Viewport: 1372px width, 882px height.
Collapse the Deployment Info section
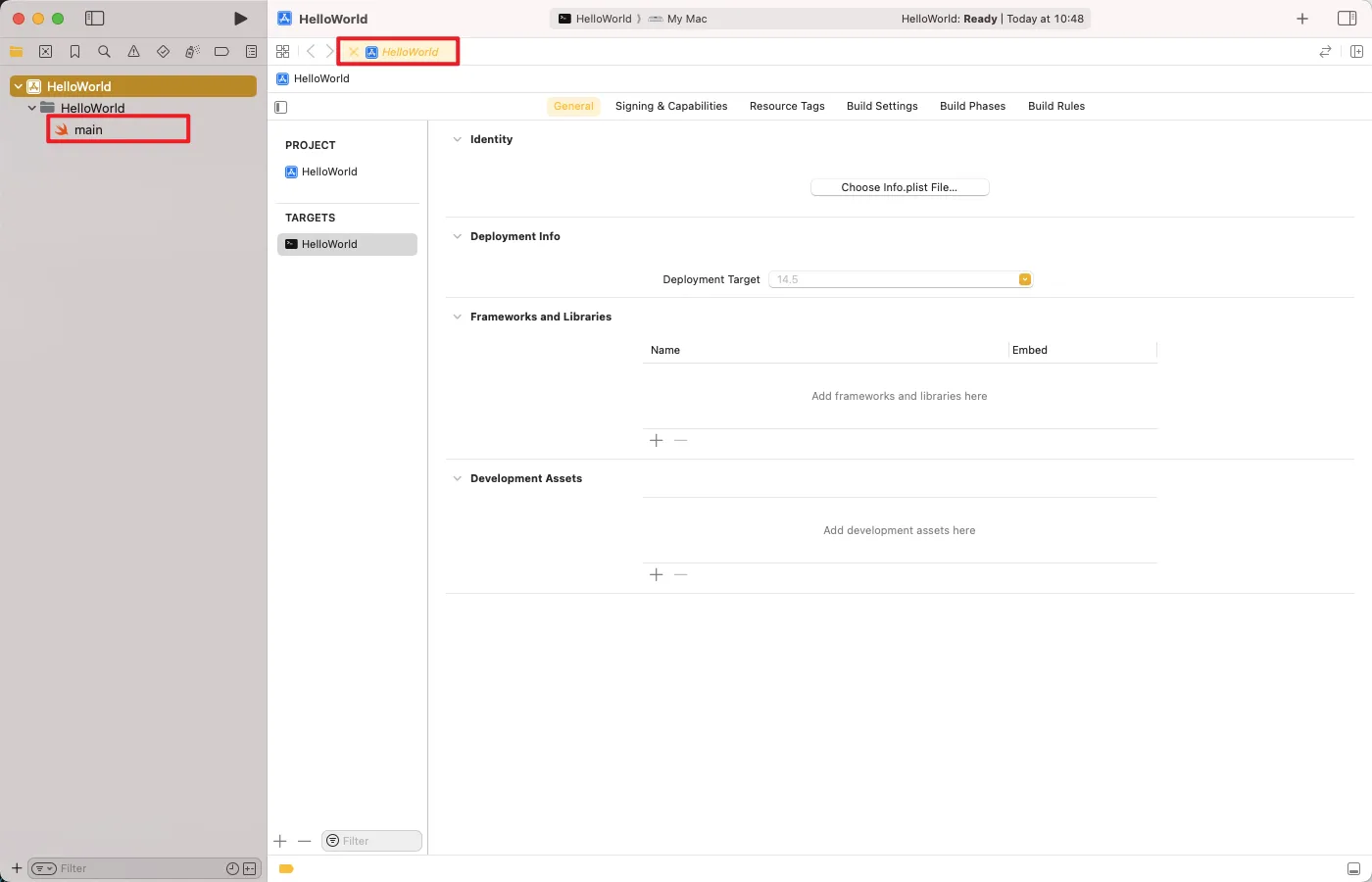(457, 236)
